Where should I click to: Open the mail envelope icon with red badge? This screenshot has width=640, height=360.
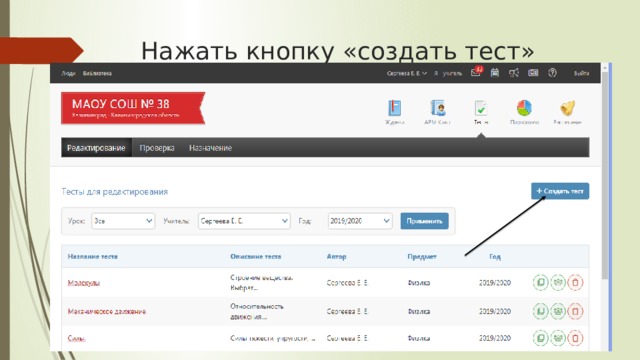pyautogui.click(x=476, y=72)
